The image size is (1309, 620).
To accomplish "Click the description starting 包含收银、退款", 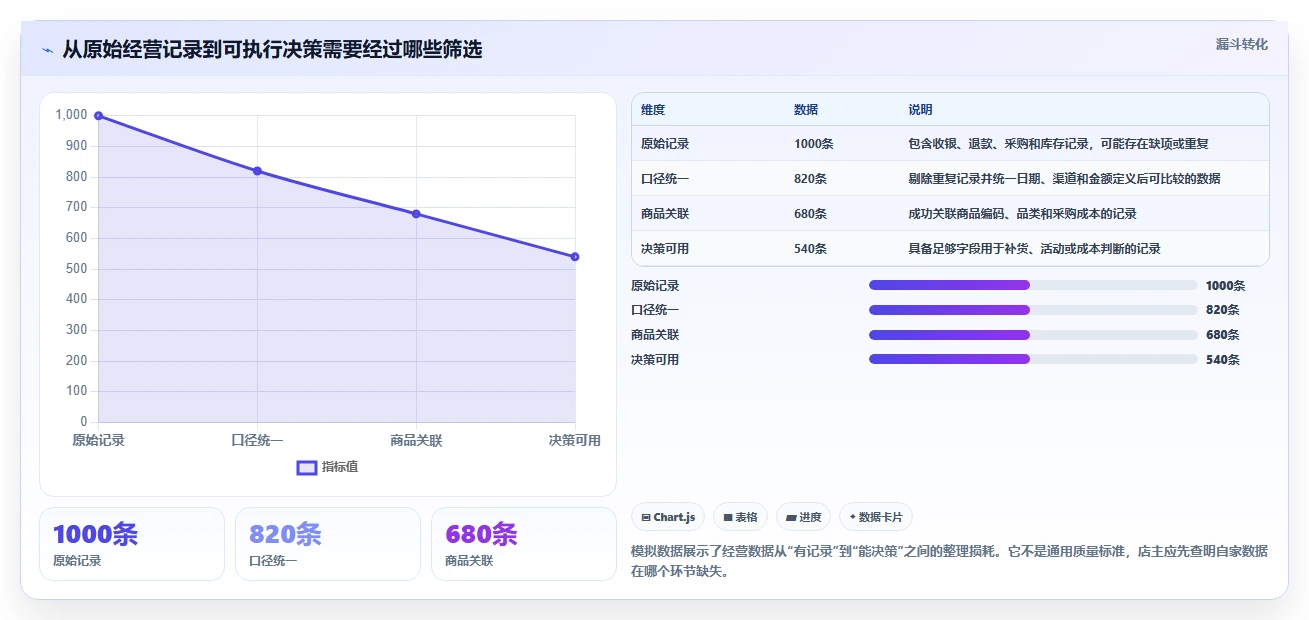I will pos(1058,144).
